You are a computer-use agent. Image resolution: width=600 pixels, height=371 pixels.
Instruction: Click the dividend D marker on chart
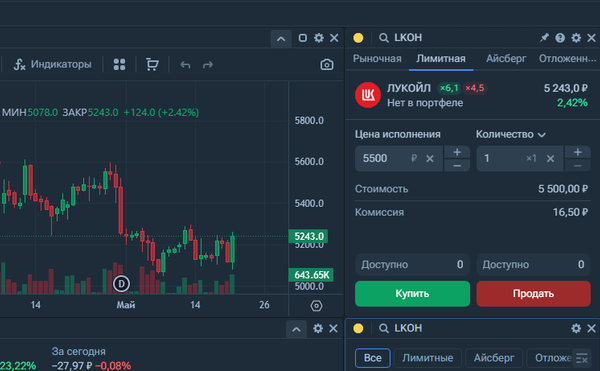click(121, 284)
